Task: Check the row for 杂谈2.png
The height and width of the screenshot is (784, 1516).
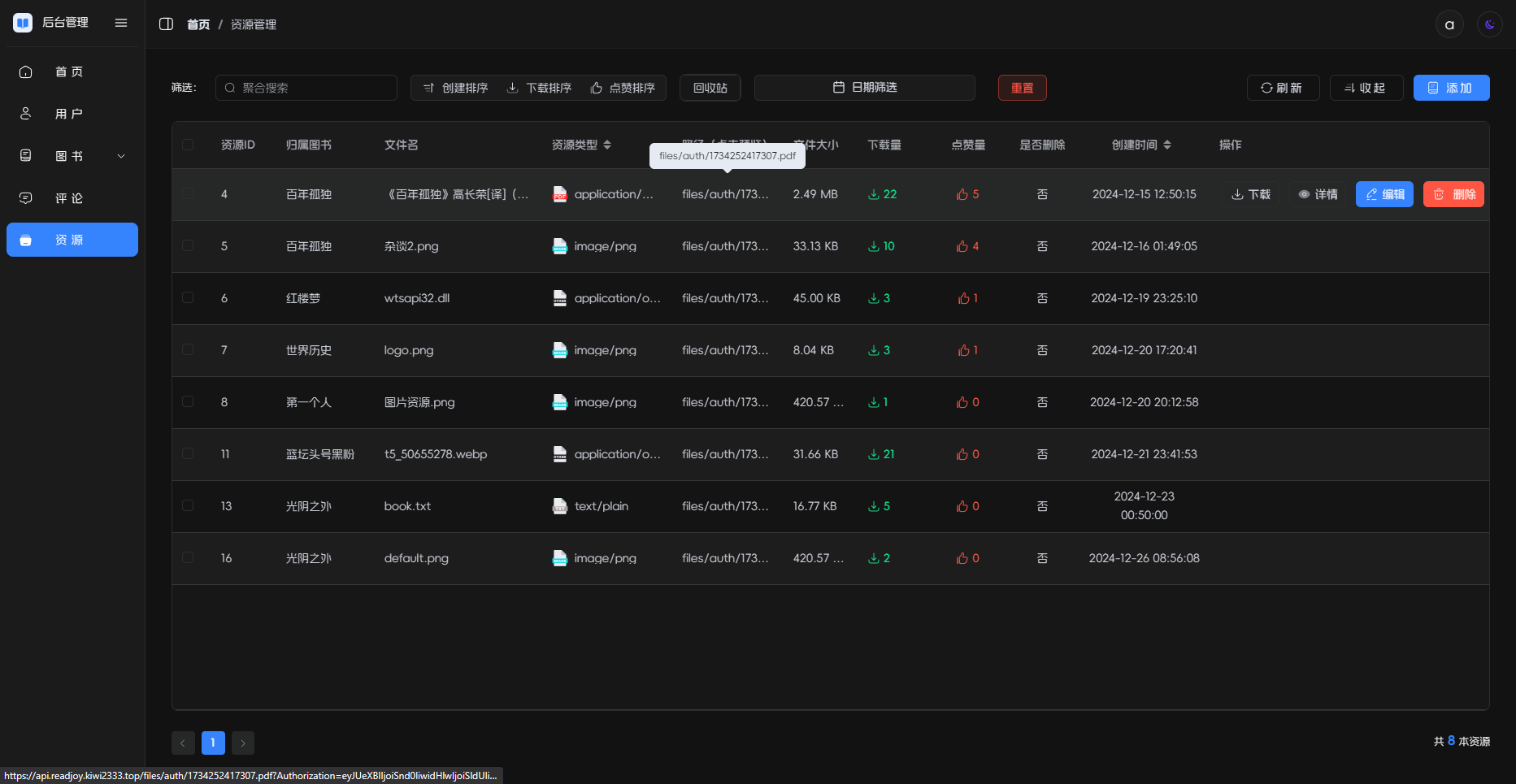Action: click(x=188, y=245)
